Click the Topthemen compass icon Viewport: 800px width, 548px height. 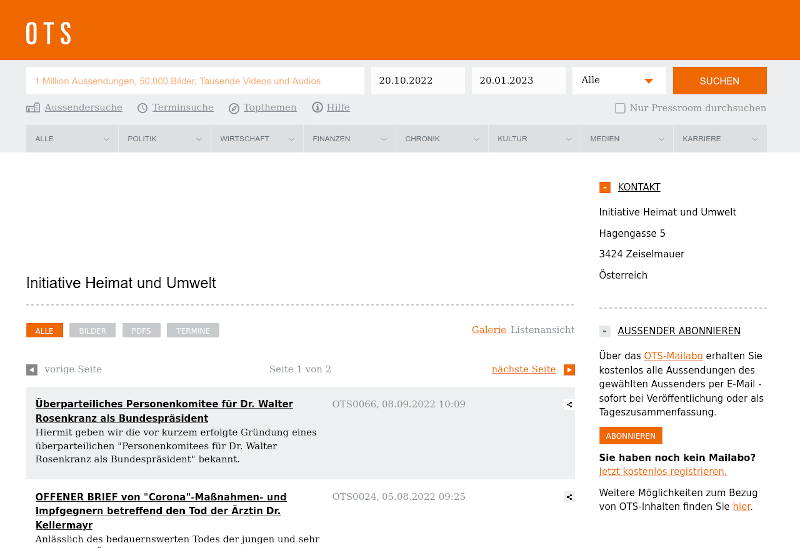[x=234, y=108]
